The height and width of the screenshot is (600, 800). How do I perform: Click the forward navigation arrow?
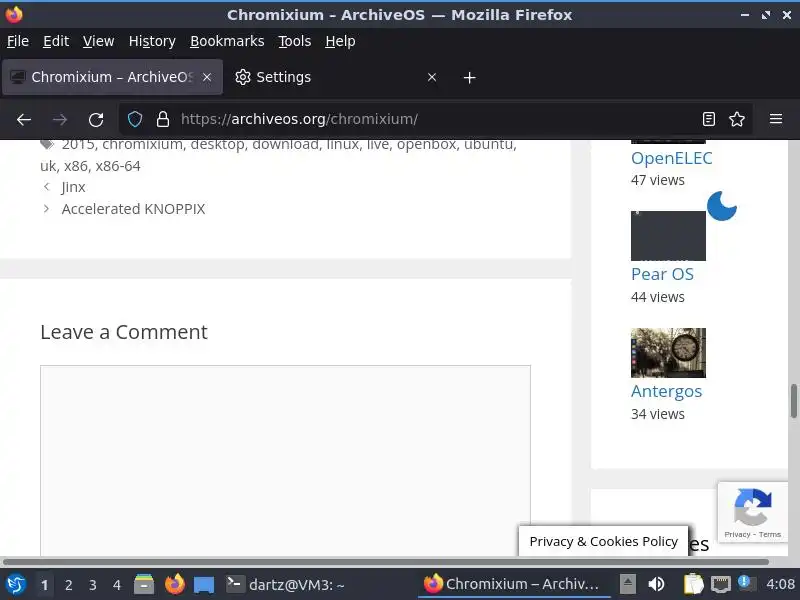click(60, 120)
